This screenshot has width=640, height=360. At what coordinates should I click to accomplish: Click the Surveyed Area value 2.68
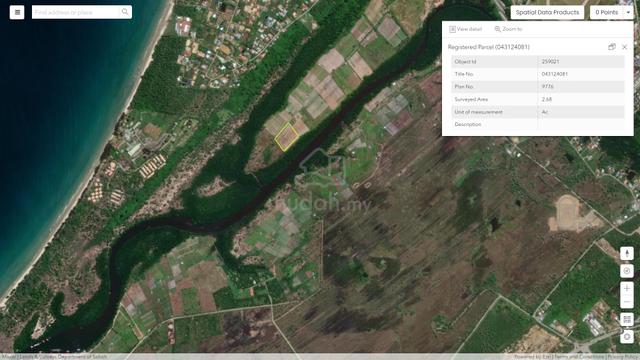pyautogui.click(x=547, y=99)
